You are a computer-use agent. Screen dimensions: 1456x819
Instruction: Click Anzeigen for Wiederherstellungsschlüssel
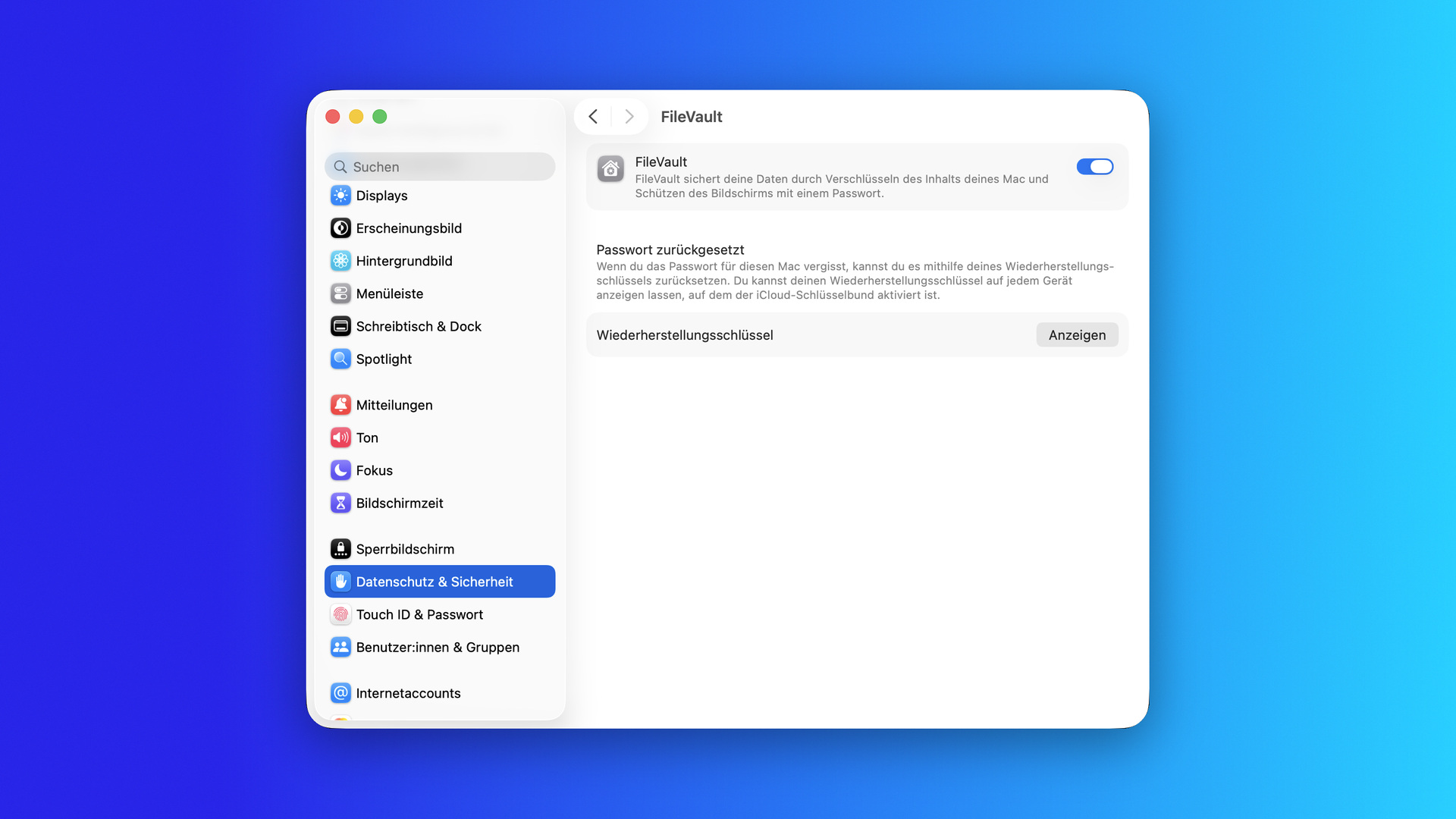[1077, 335]
